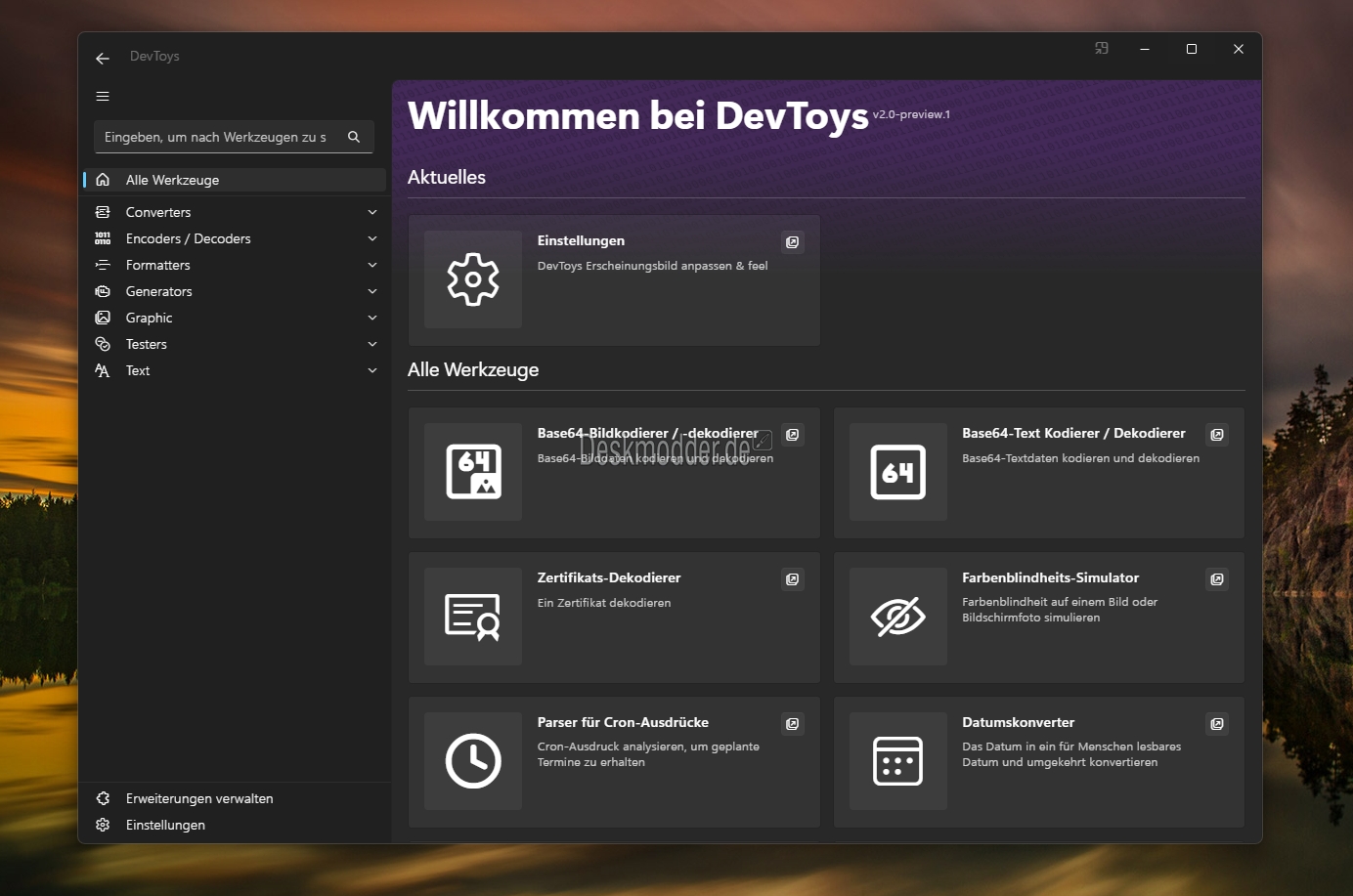Image resolution: width=1353 pixels, height=896 pixels.
Task: Click the Testers sidebar icon
Action: (x=103, y=344)
